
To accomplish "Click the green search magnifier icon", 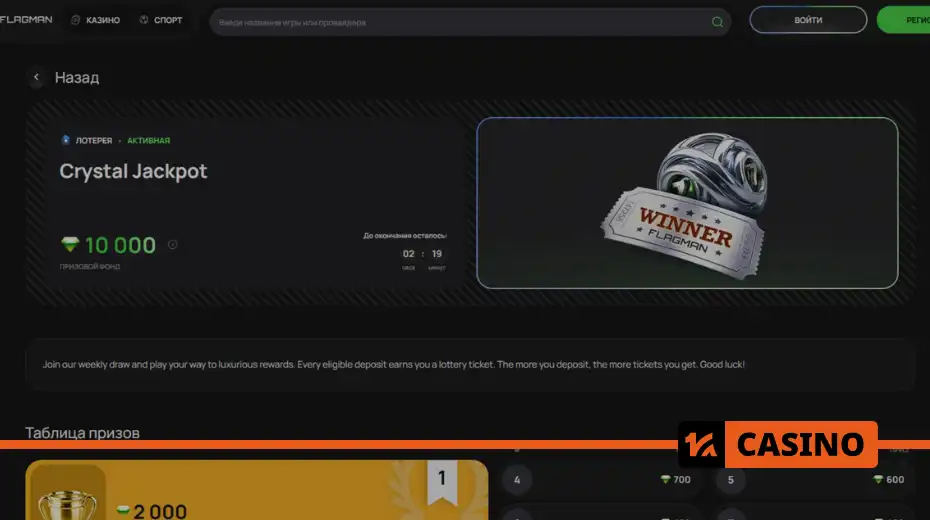I will point(717,22).
